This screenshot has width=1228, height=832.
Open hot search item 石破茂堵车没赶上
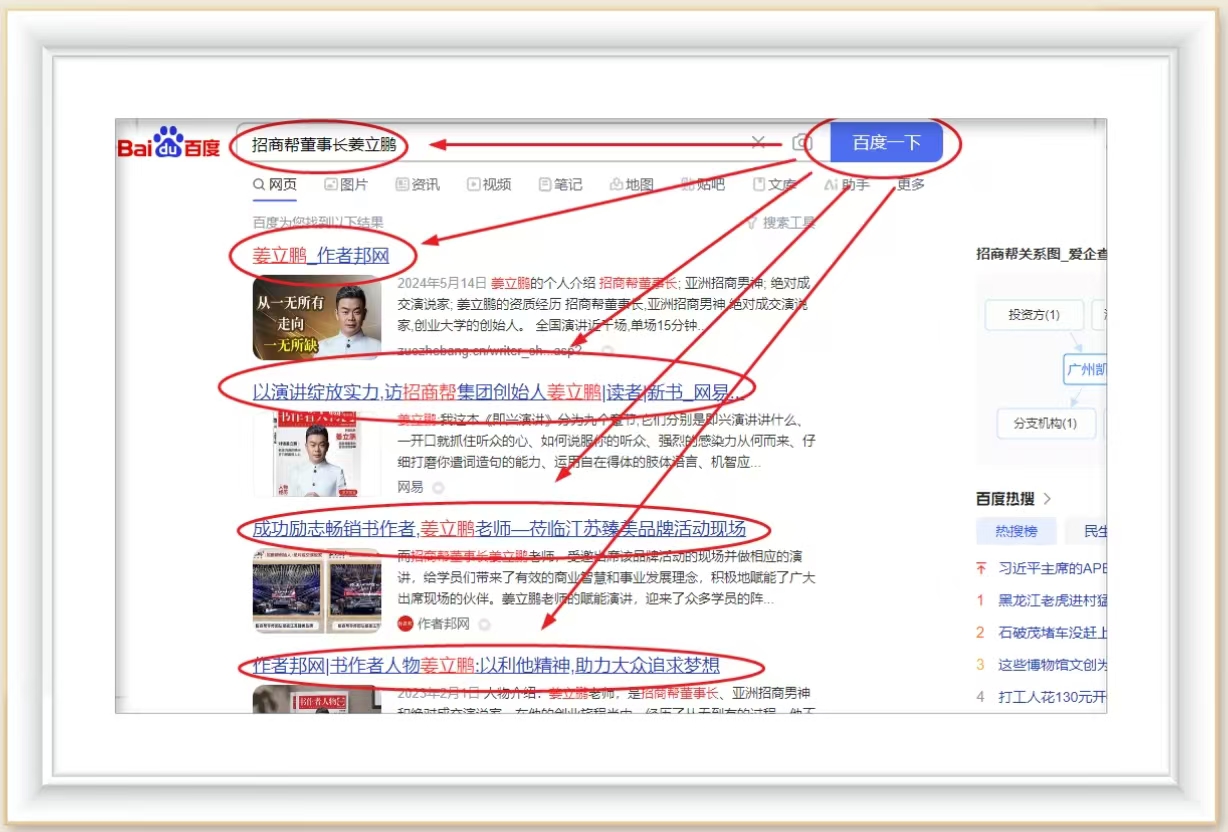(1050, 632)
